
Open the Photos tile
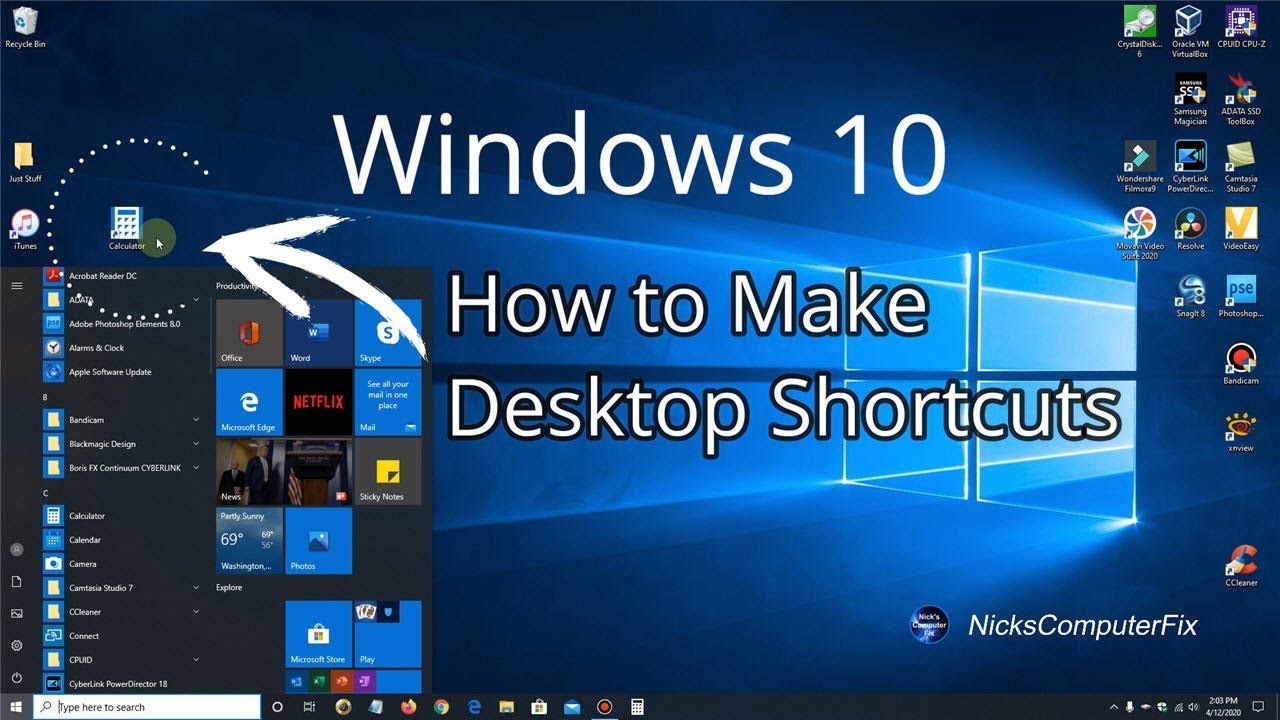click(x=318, y=540)
